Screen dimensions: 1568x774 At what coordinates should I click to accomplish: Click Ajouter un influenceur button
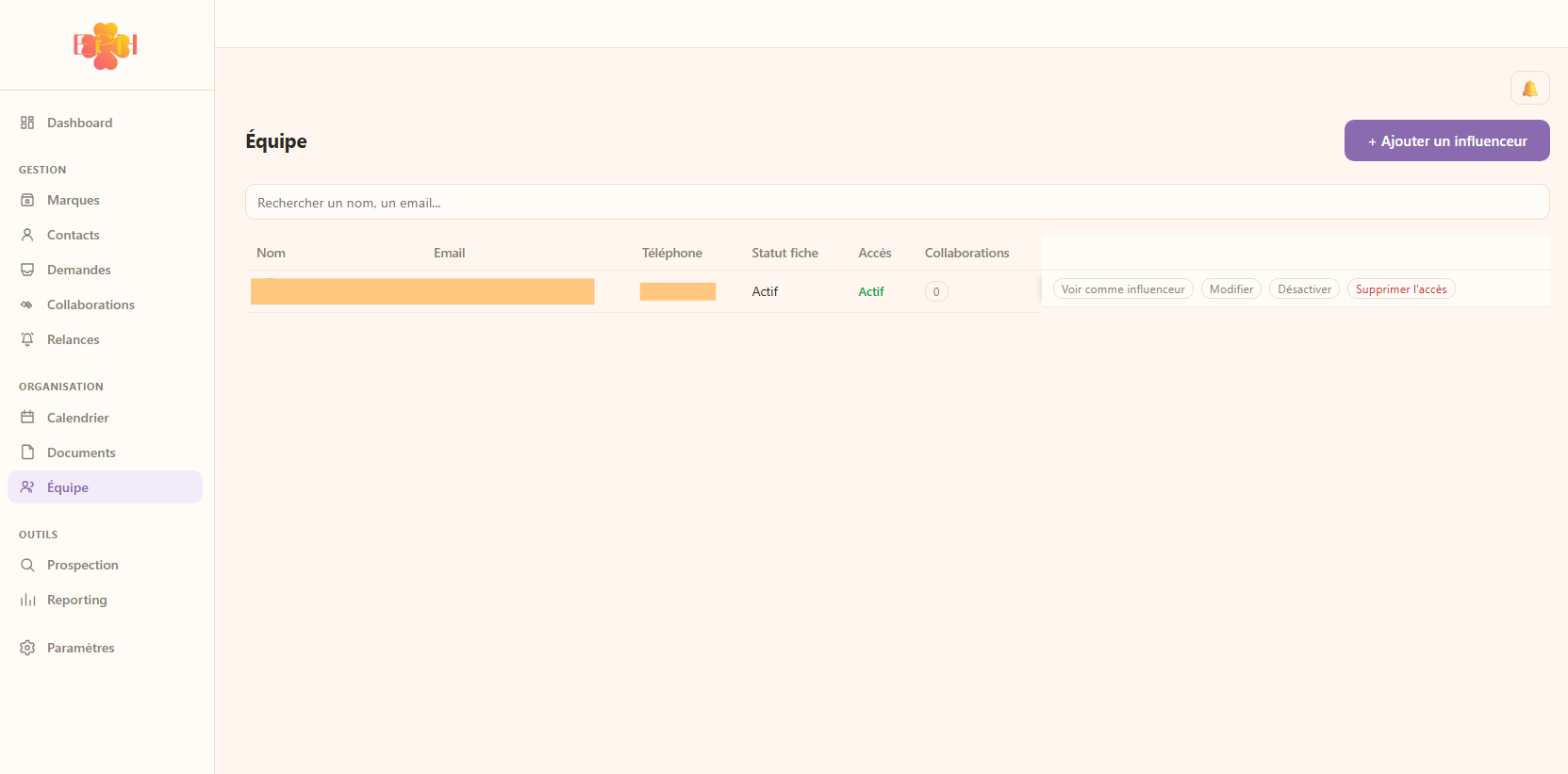pos(1446,140)
